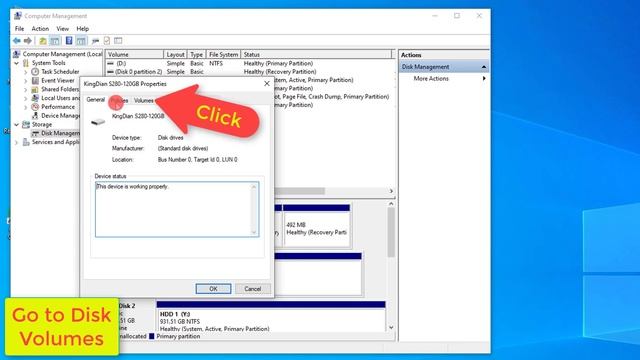Click the Device status box scroll-down arrow
The height and width of the screenshot is (360, 640).
point(254,233)
